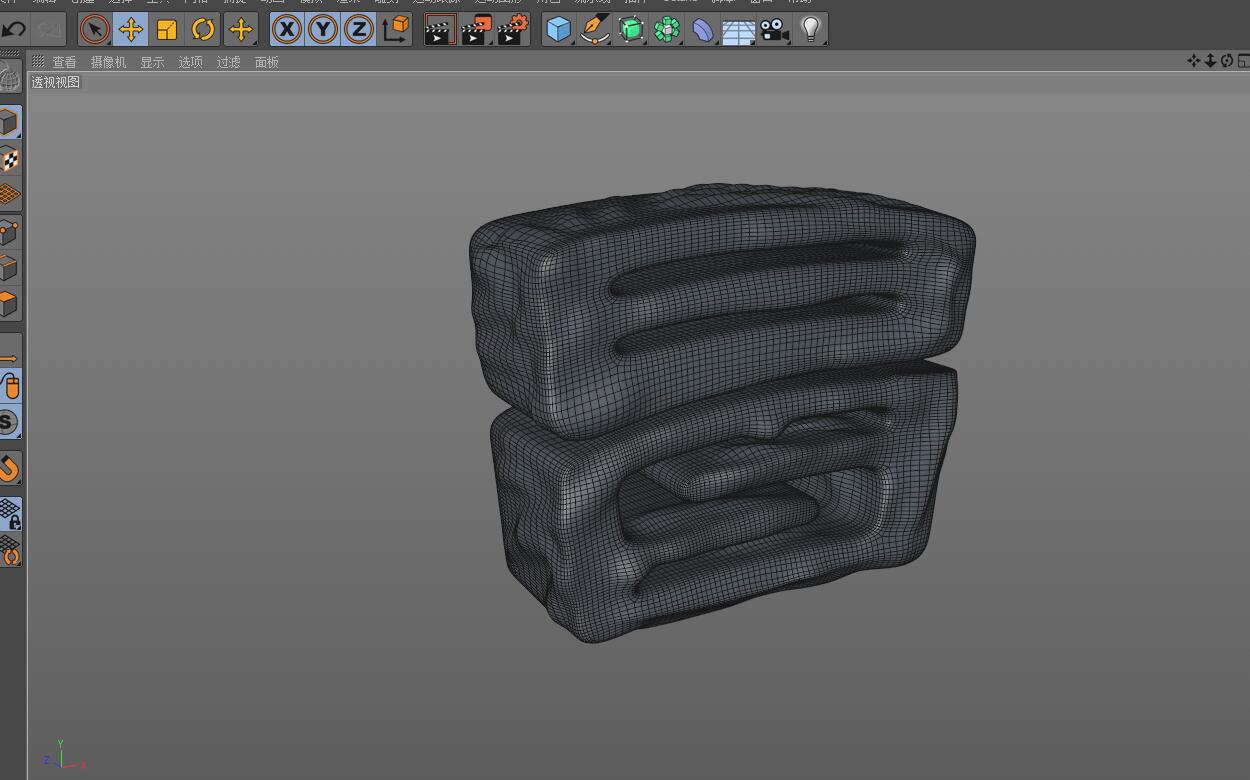Screen dimensions: 1250x780
Task: Open the 摄像机 viewport menu
Action: (108, 62)
